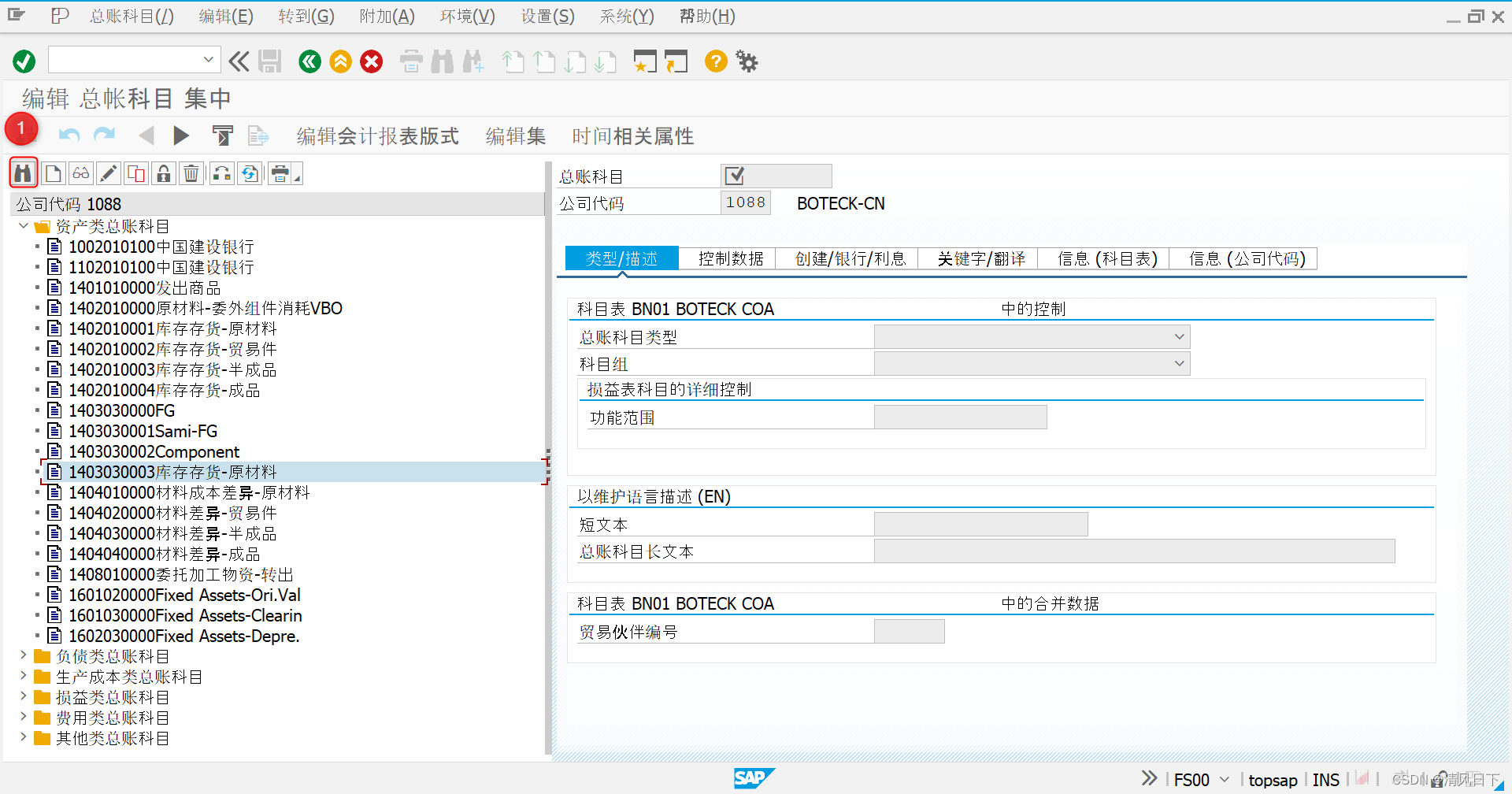Open the FS00 dropdown in the status bar

pos(1225,780)
